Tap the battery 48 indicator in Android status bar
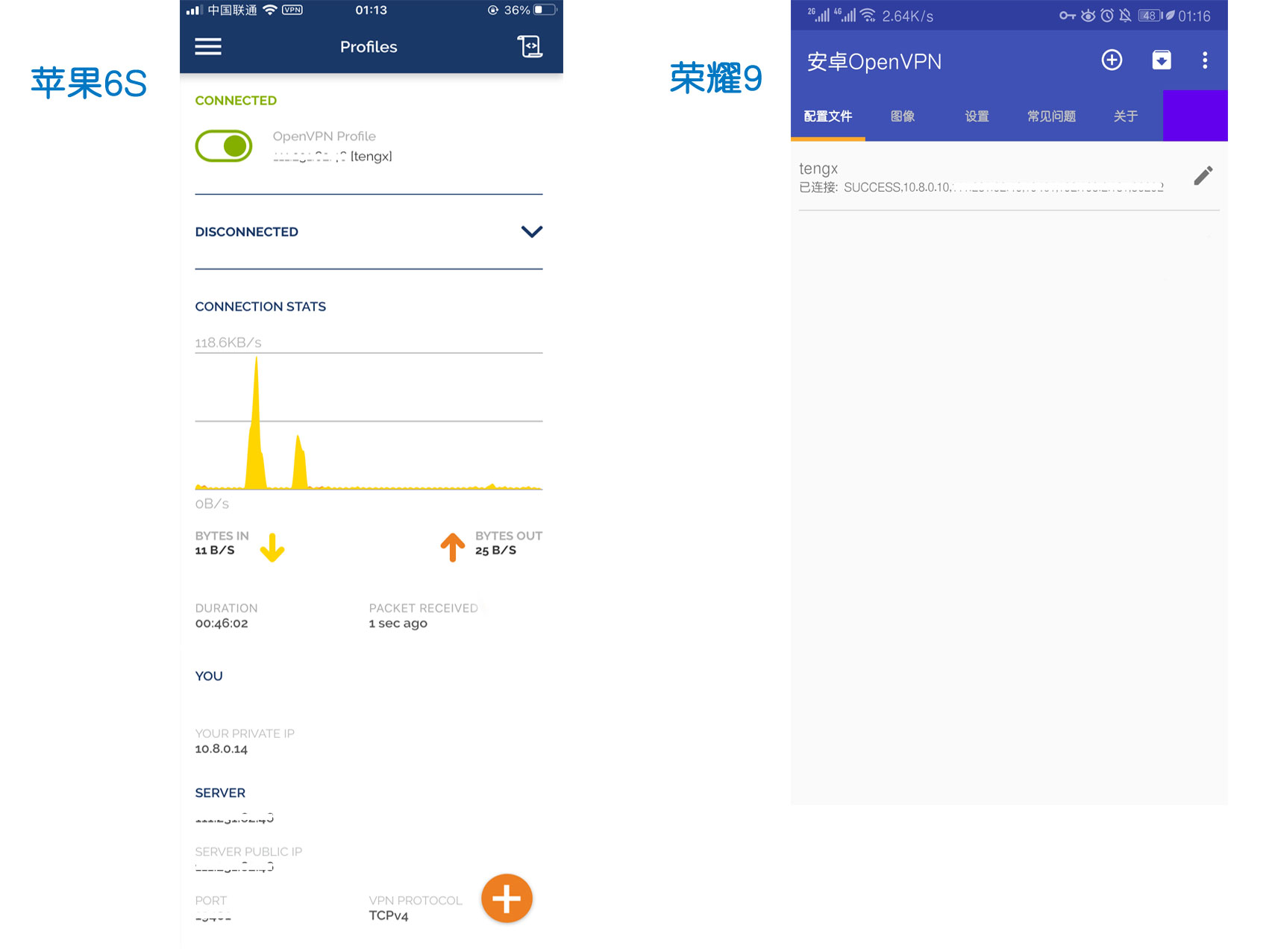1269x952 pixels. (x=1150, y=16)
